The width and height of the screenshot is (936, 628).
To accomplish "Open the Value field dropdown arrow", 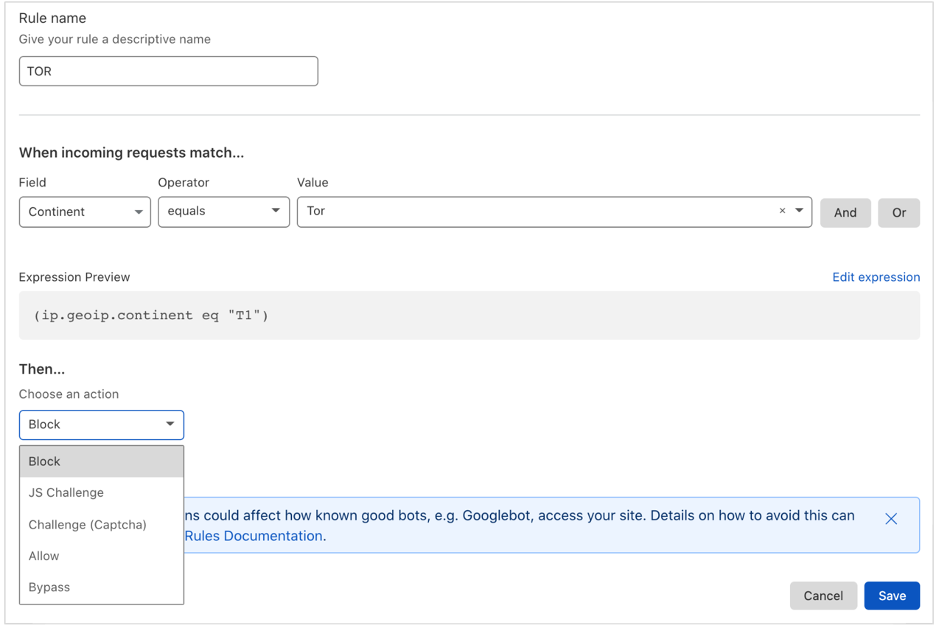I will point(798,211).
